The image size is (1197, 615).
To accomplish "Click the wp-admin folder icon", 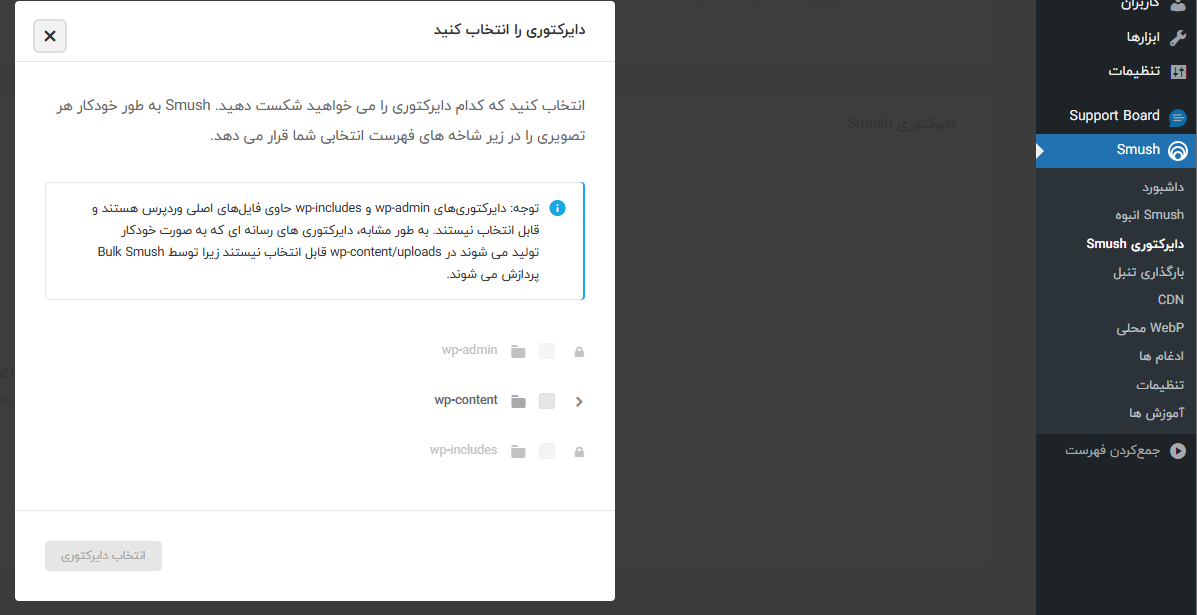I will click(x=519, y=352).
